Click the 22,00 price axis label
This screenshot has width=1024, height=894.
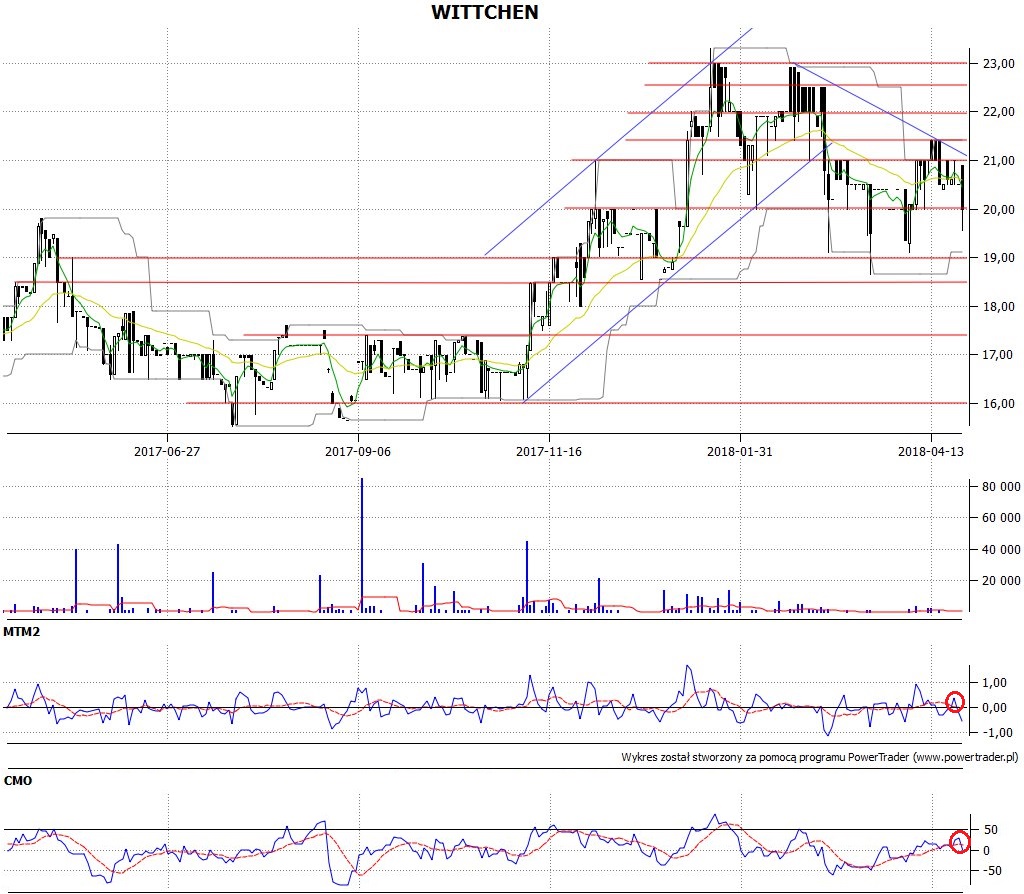[x=999, y=112]
